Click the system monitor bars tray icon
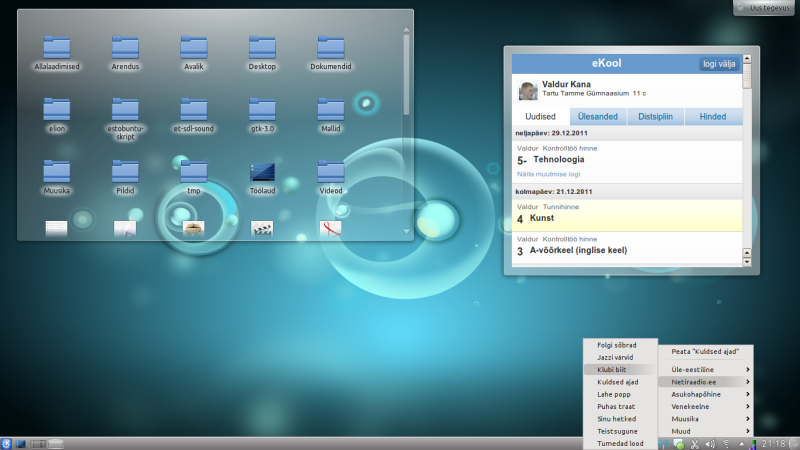The width and height of the screenshot is (800, 450). [753, 444]
